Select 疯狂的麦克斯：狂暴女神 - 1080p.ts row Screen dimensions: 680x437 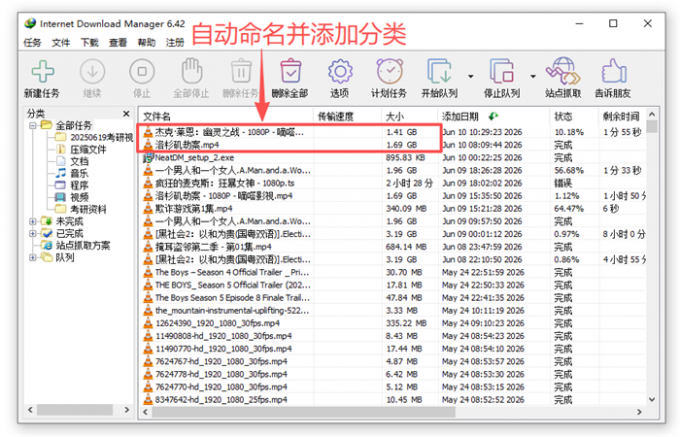(x=392, y=183)
